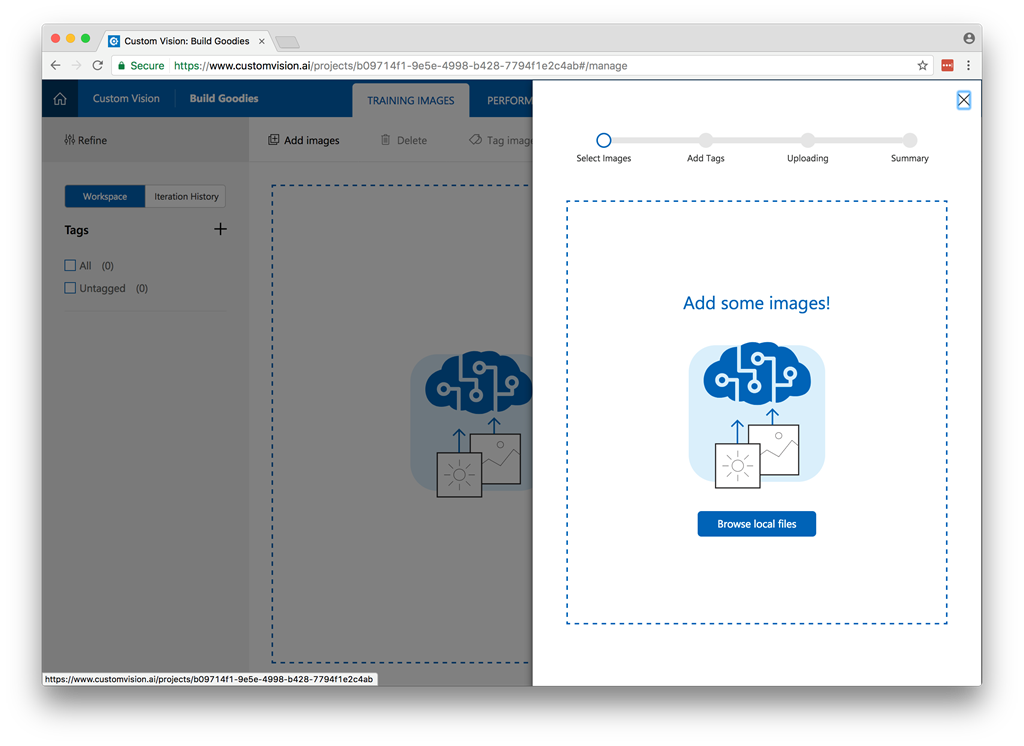1024x746 pixels.
Task: Go back with the browser back arrow
Action: tap(56, 65)
